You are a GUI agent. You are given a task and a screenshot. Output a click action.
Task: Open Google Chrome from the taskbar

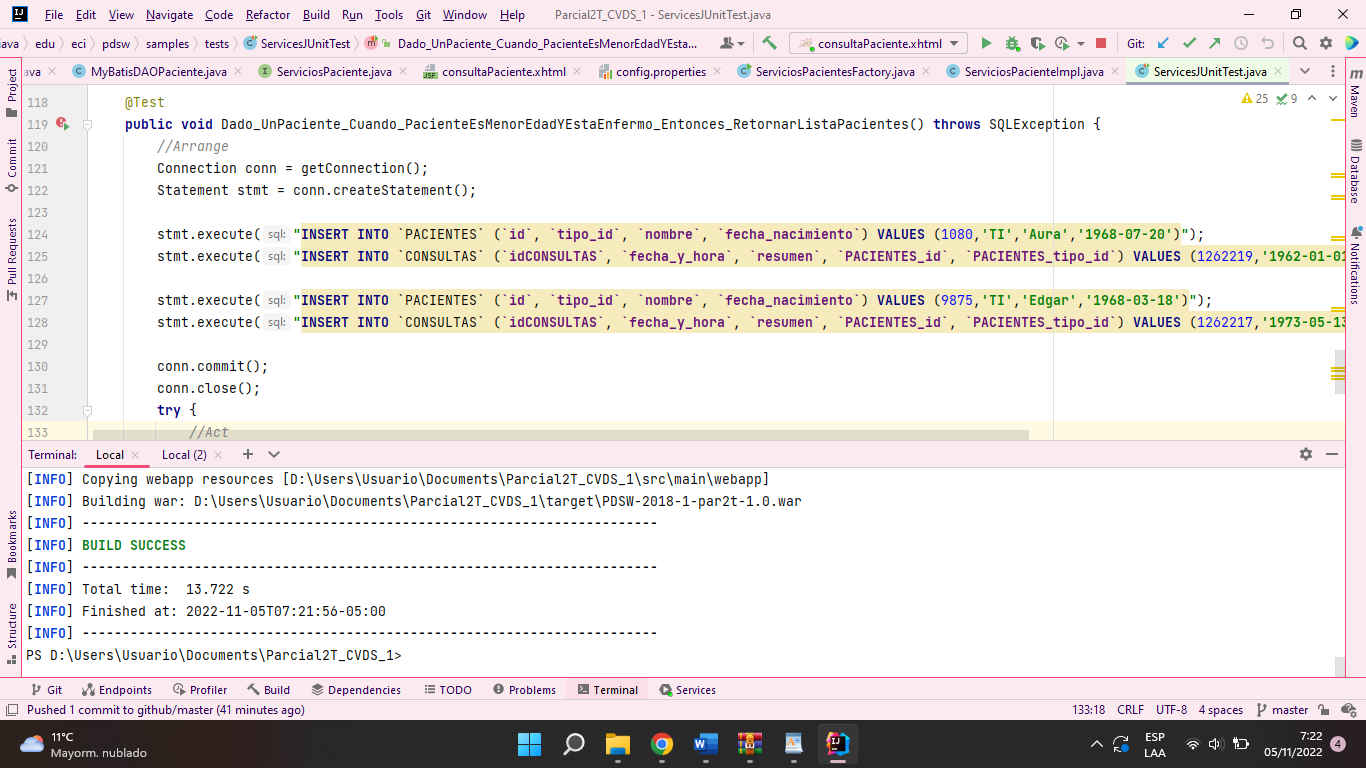[x=661, y=744]
